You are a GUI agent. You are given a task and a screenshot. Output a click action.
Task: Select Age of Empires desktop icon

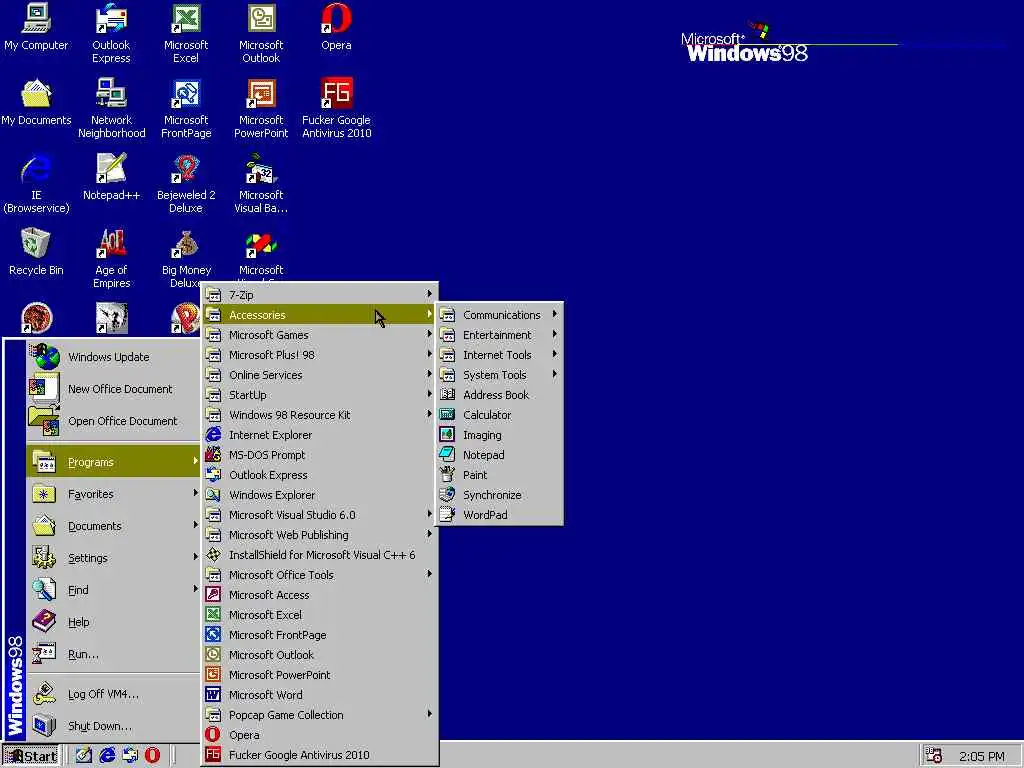111,258
